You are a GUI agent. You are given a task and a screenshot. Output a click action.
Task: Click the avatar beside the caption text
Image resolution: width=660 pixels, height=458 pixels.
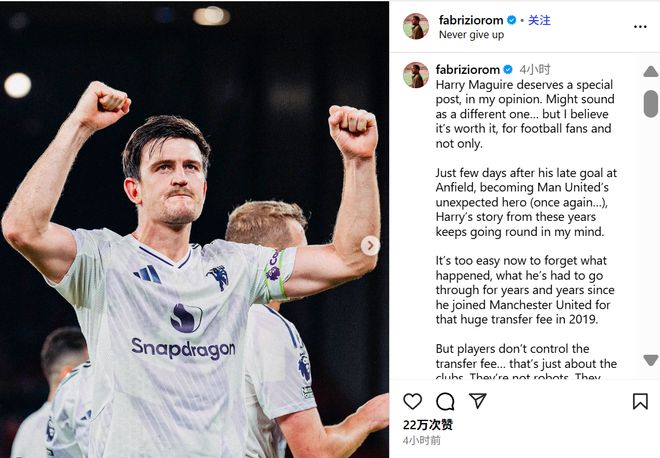coord(416,75)
